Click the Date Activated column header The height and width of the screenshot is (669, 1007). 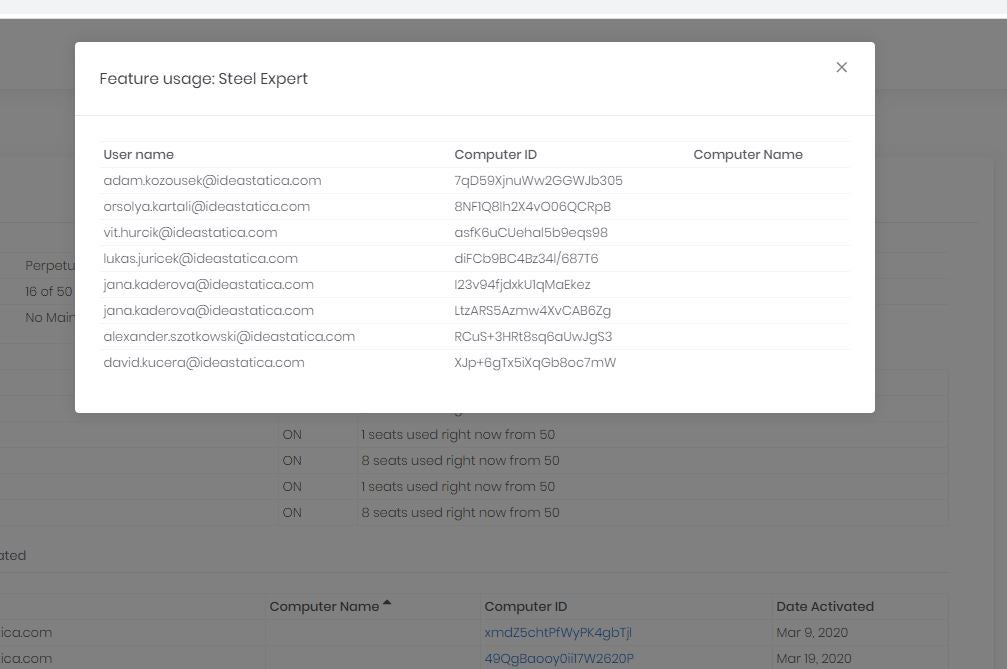click(825, 606)
